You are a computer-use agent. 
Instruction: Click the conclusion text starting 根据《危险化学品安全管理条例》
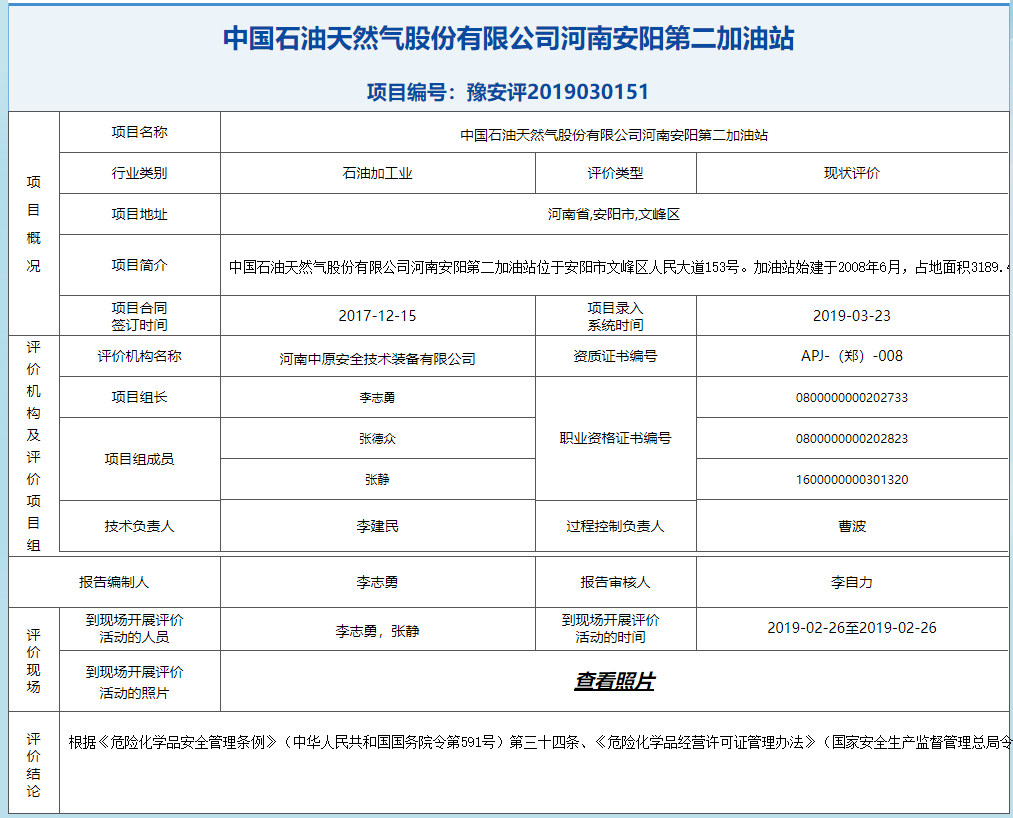tap(539, 742)
